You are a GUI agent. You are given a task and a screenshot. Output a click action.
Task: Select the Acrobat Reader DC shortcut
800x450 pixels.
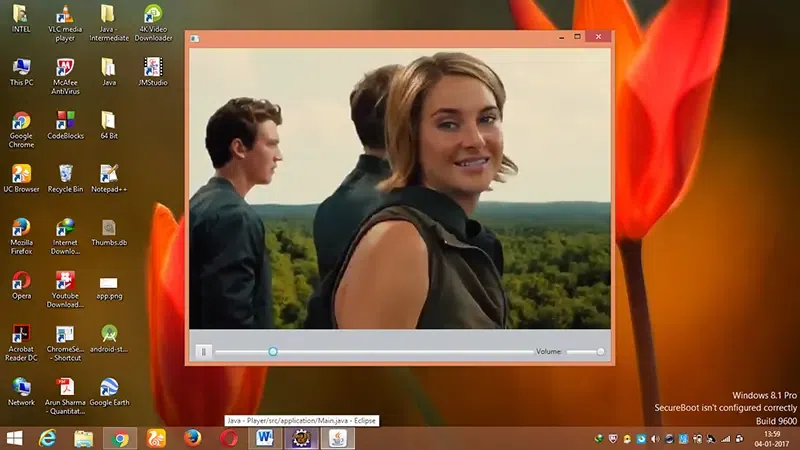[21, 343]
